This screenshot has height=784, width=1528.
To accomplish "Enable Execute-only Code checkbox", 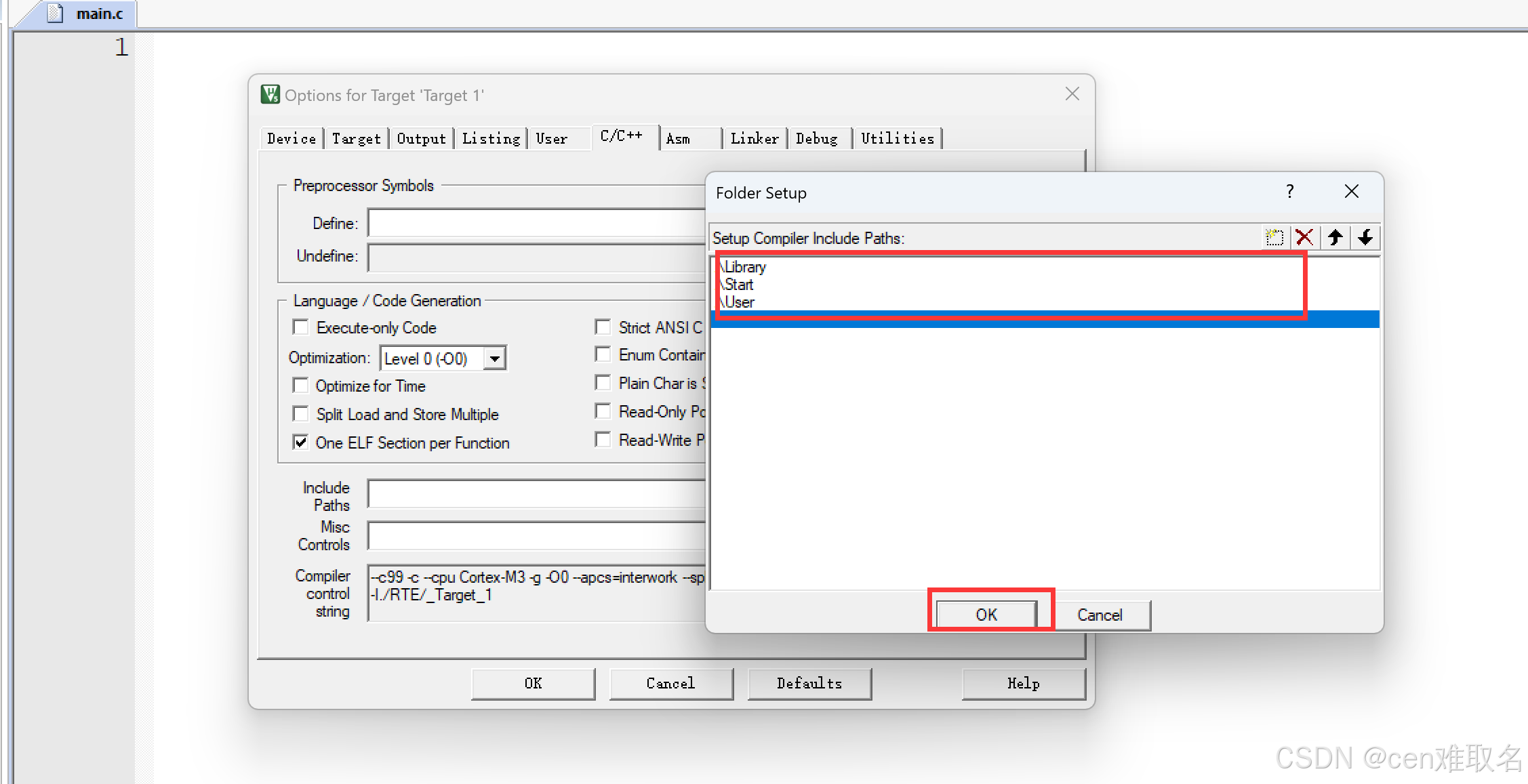I will pos(300,327).
